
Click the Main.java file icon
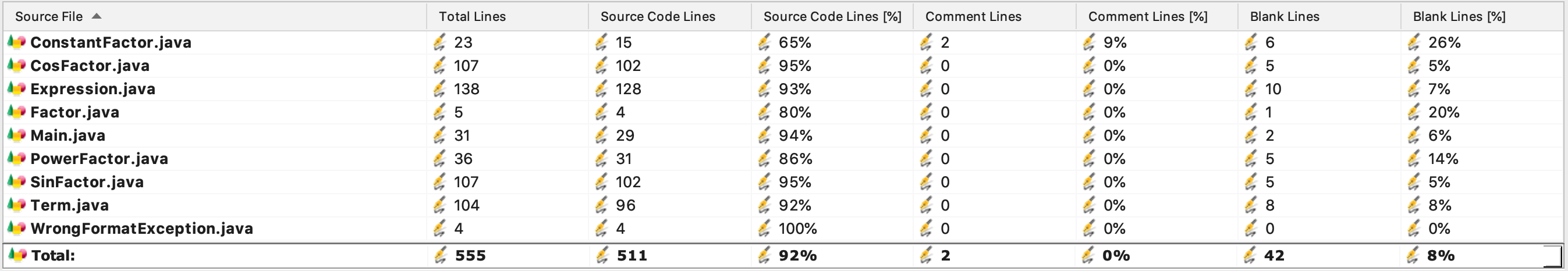[16, 135]
